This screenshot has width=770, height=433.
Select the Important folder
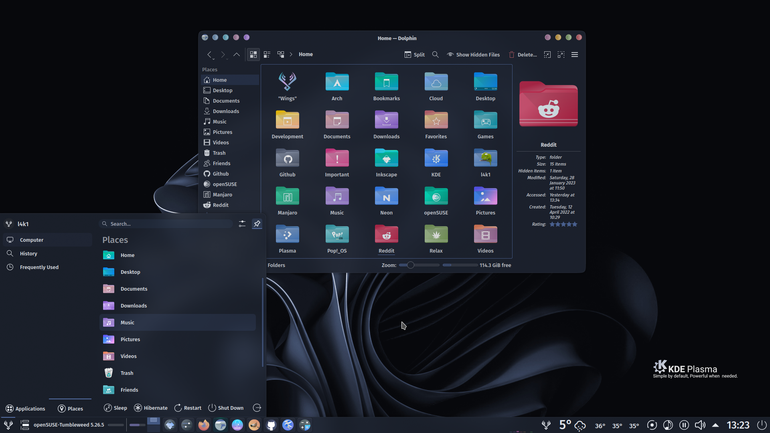[337, 162]
